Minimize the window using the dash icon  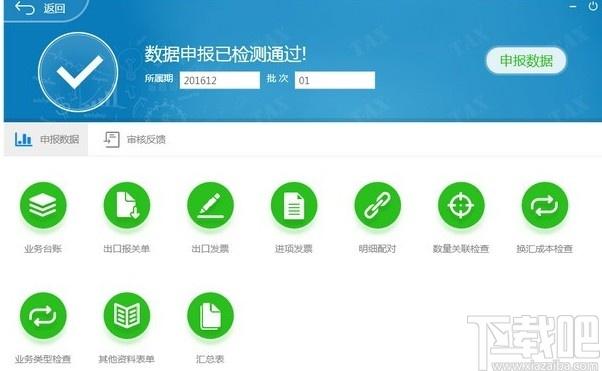573,7
